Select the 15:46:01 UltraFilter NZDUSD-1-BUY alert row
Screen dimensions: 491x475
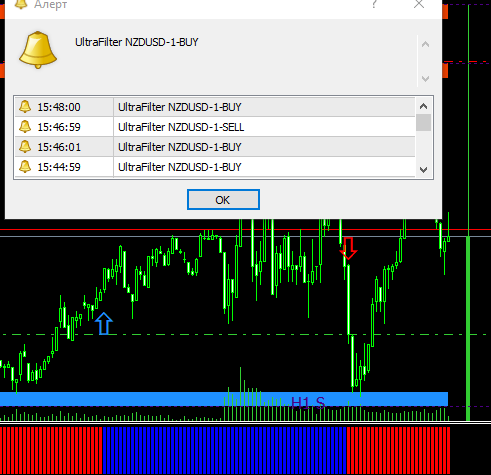coord(215,147)
